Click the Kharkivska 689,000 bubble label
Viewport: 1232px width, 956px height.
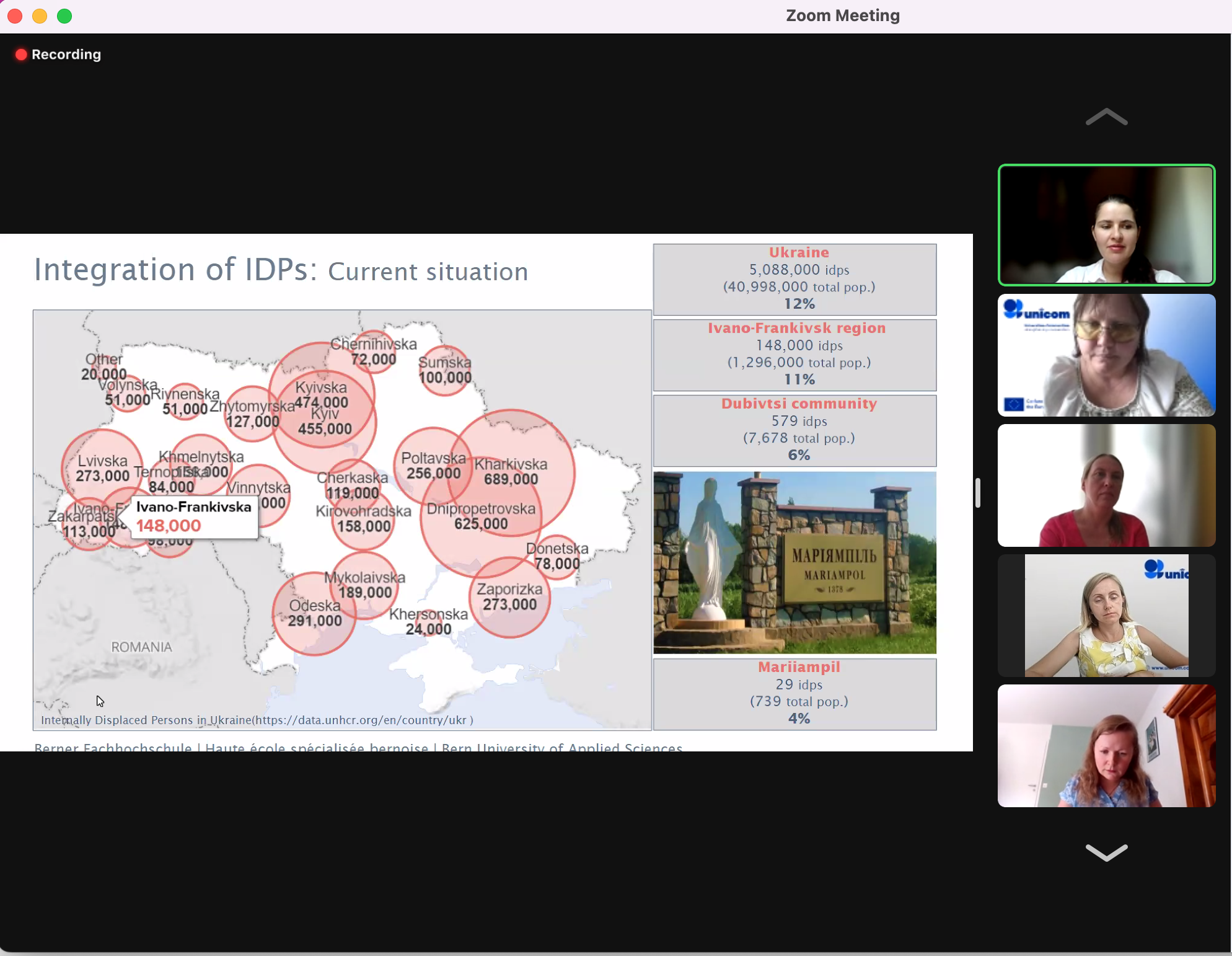click(511, 472)
